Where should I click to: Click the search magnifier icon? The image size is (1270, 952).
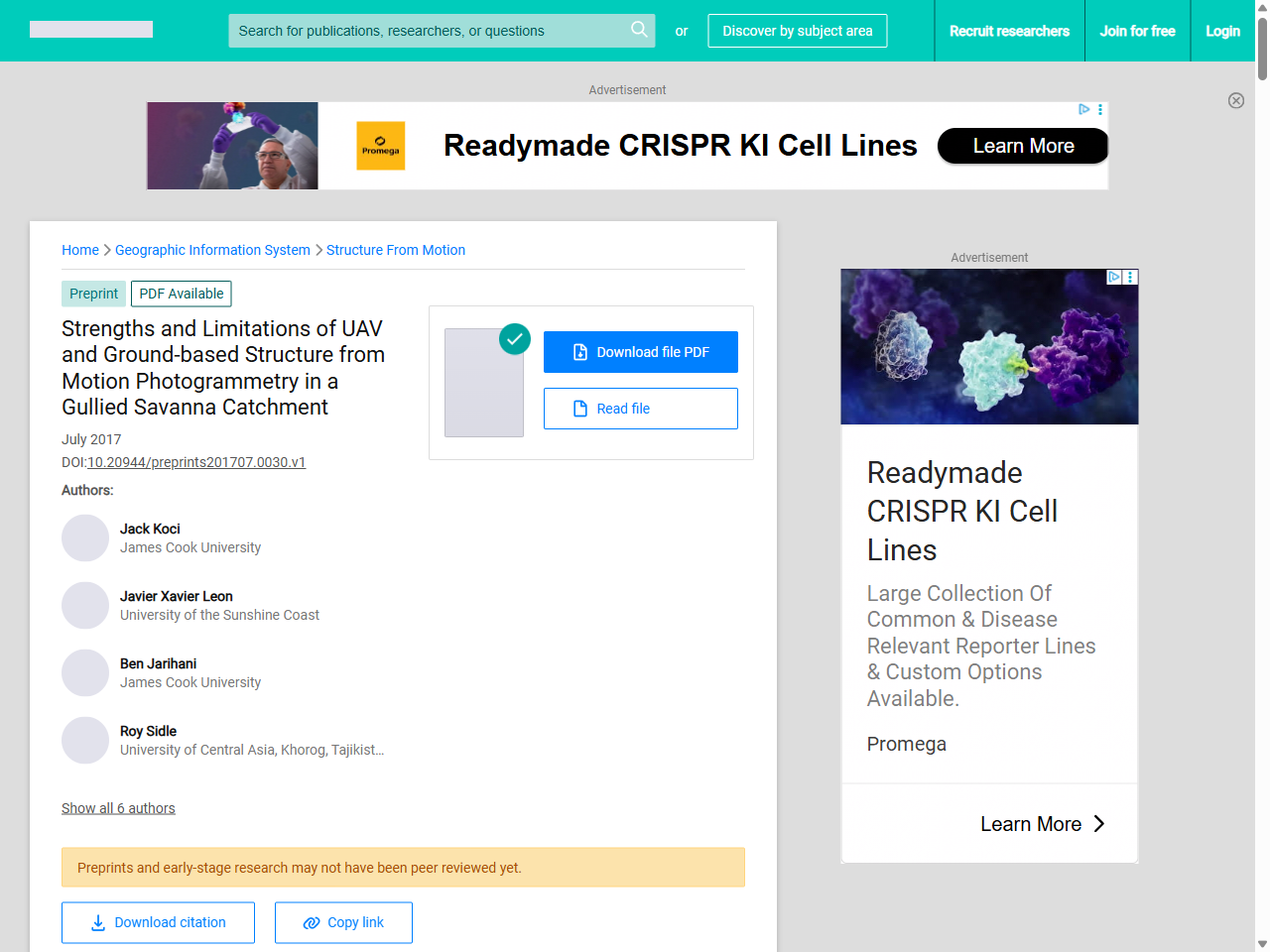point(639,30)
